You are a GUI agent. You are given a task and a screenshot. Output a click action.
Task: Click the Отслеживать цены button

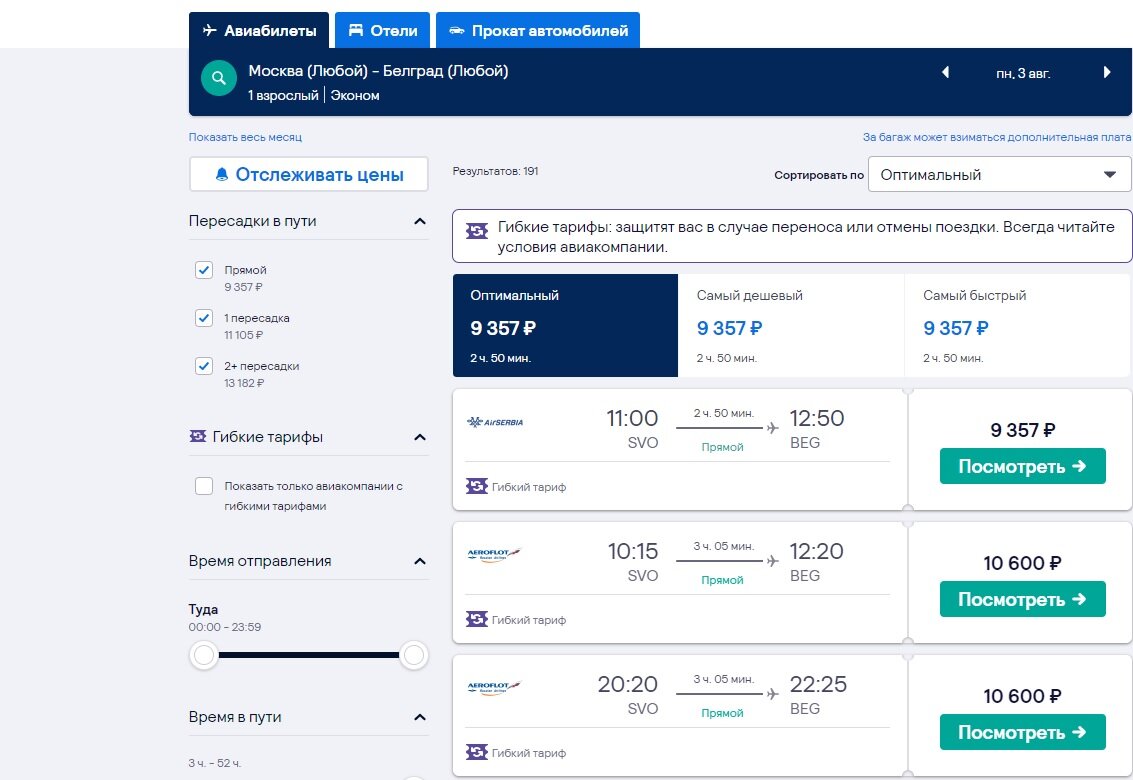click(x=309, y=174)
